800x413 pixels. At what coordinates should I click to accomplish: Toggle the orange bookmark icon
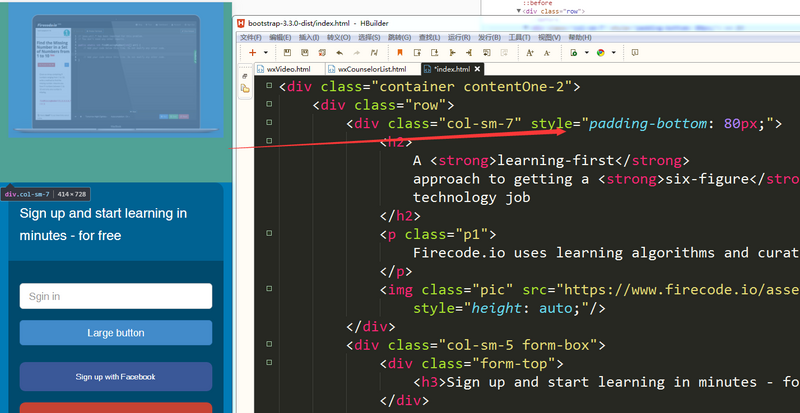(x=400, y=53)
